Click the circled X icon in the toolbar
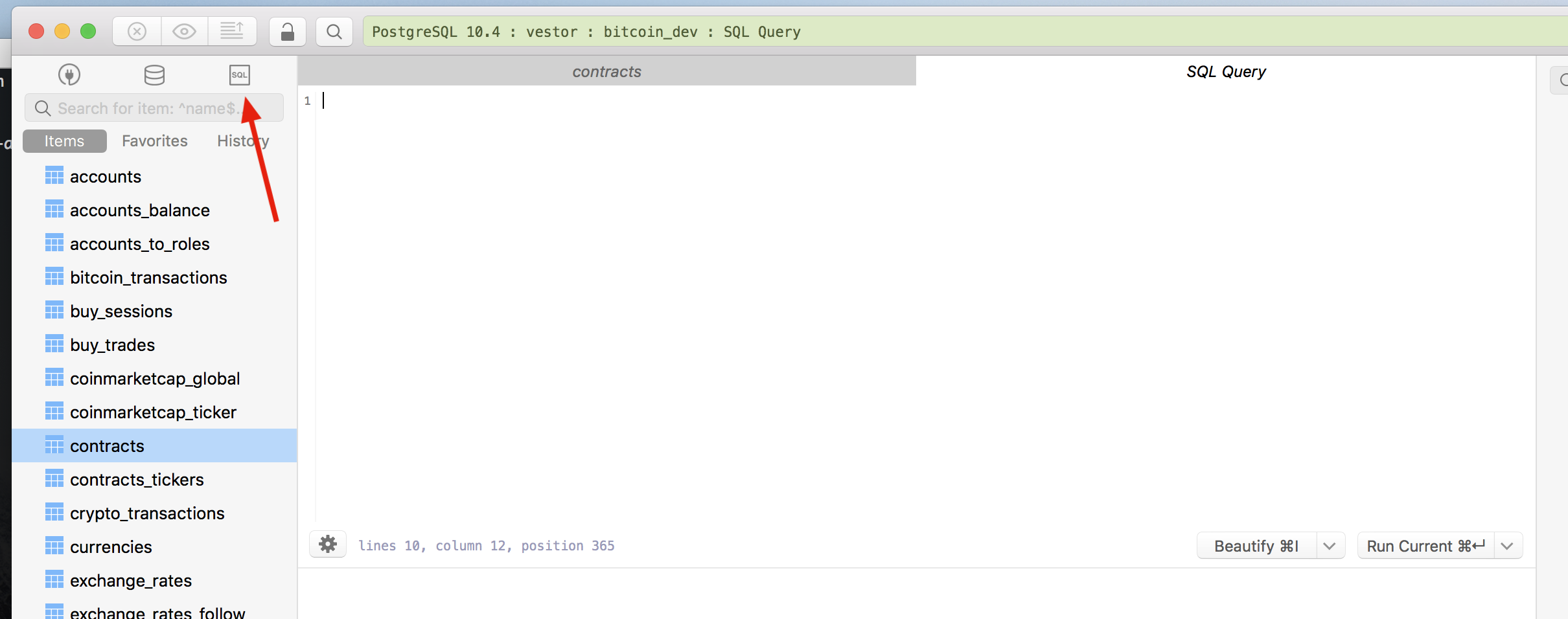The width and height of the screenshot is (1568, 619). click(136, 31)
